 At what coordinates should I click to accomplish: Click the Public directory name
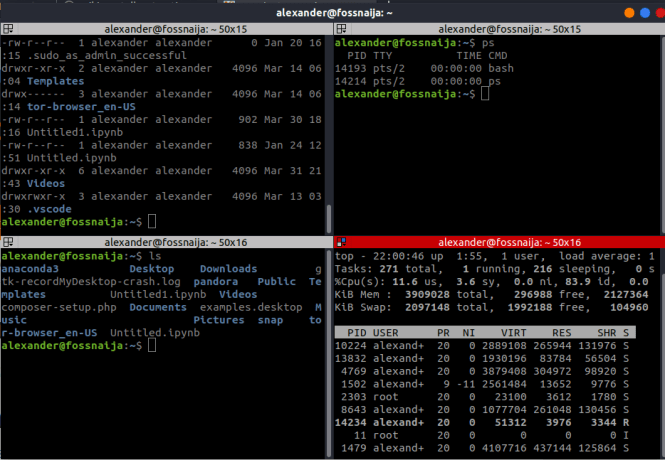(277, 282)
